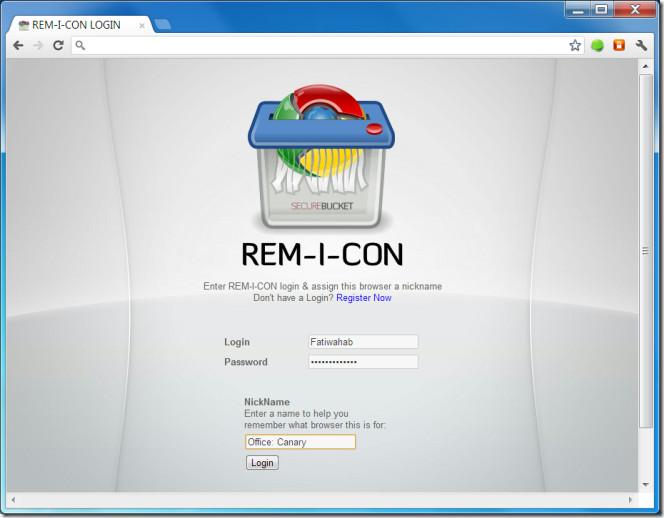The height and width of the screenshot is (518, 664).
Task: Click the search magnifier in address bar
Action: pos(80,45)
